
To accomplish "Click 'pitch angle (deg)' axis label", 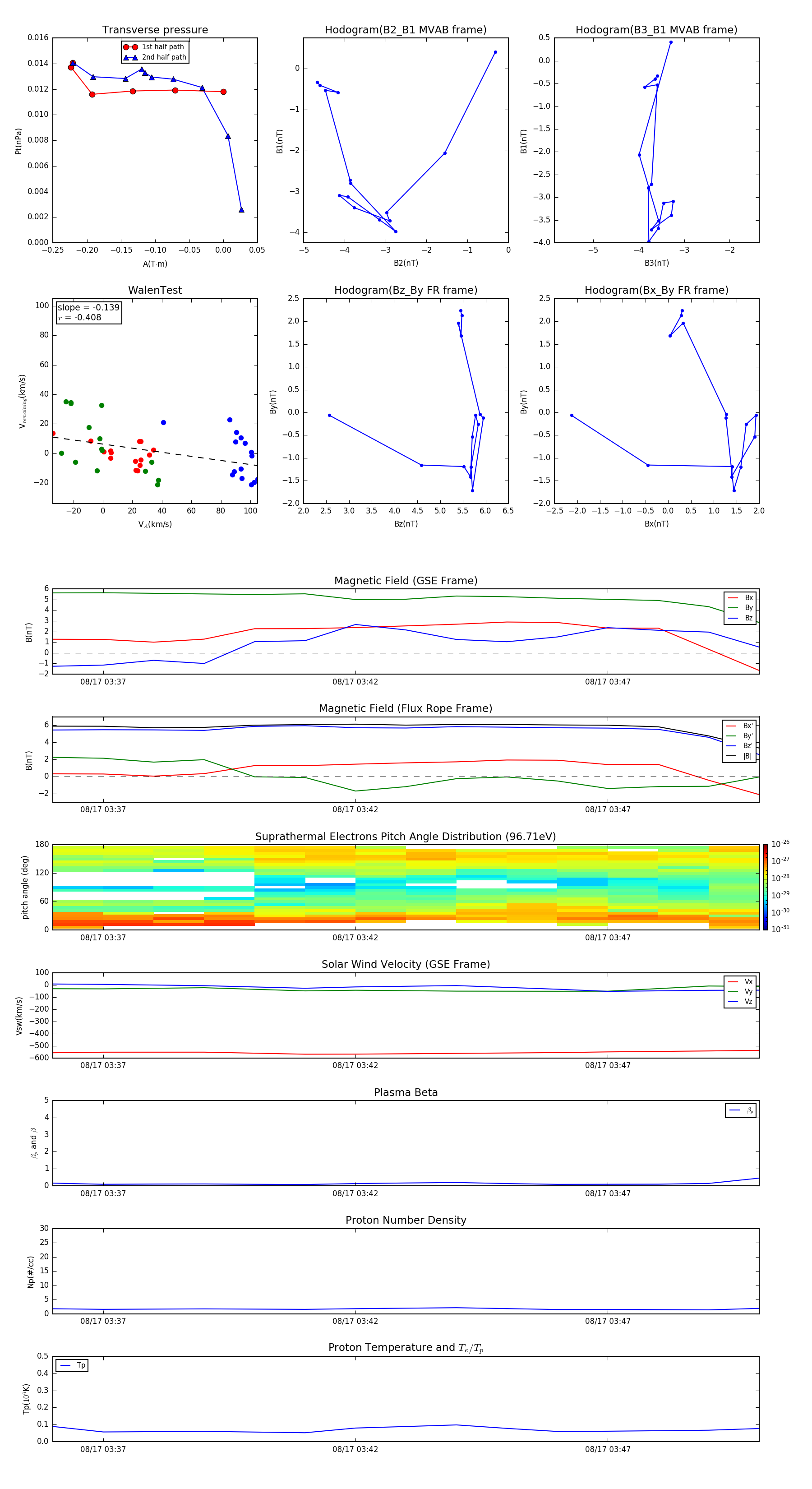I will point(25,887).
